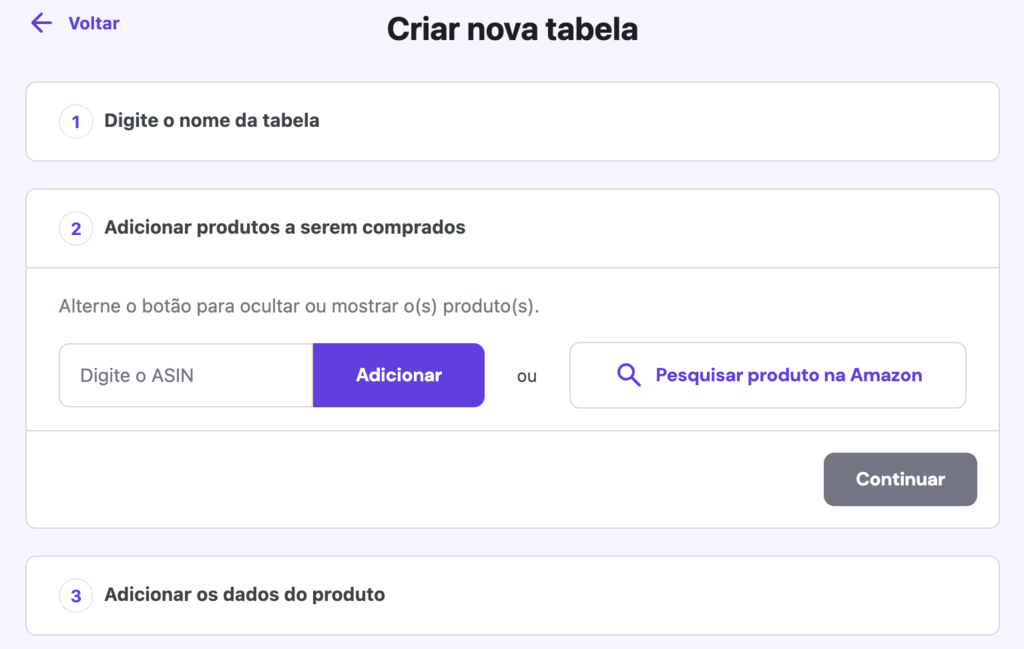Click the step 2 section header bar

(512, 228)
